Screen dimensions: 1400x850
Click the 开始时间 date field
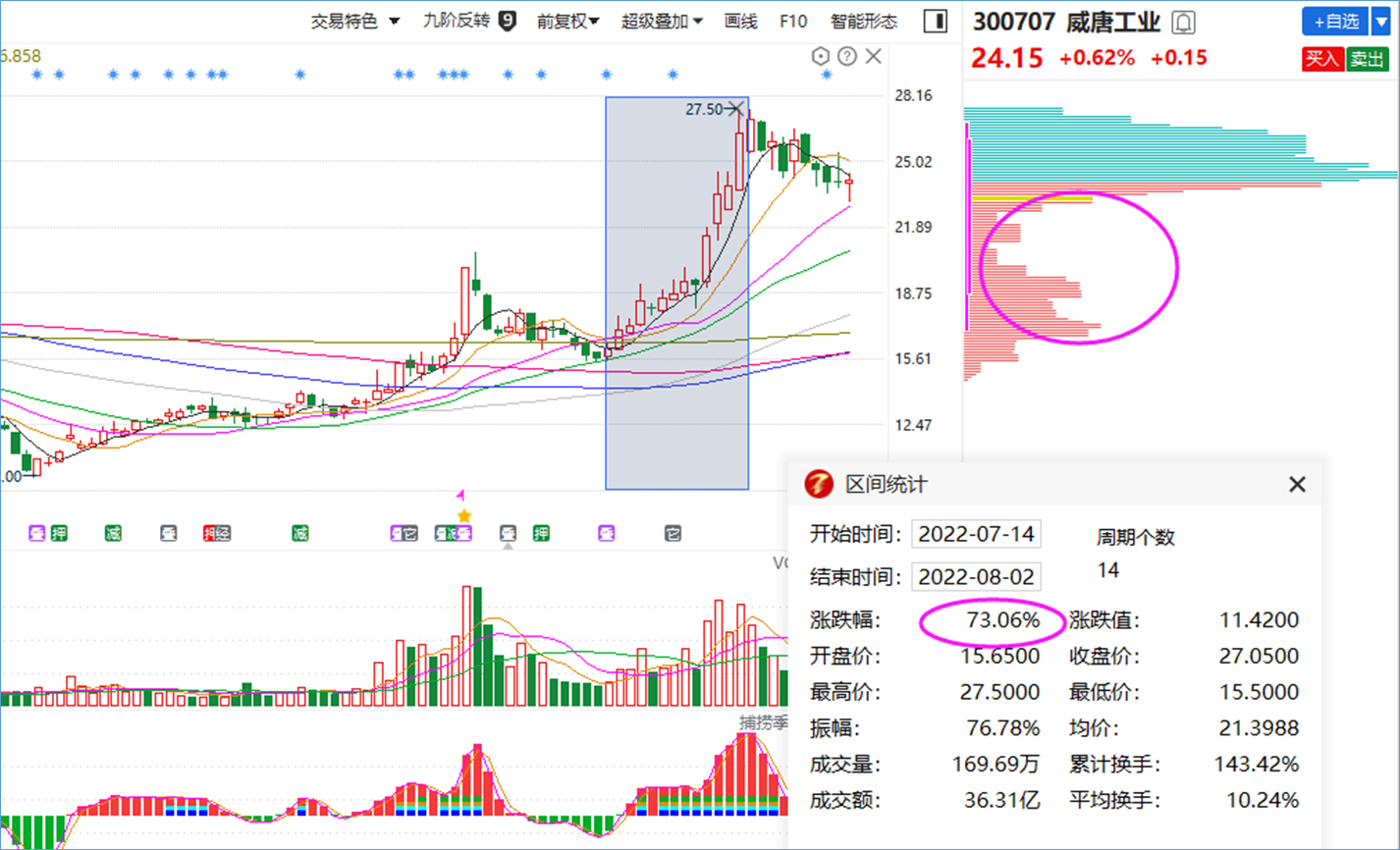[x=976, y=534]
